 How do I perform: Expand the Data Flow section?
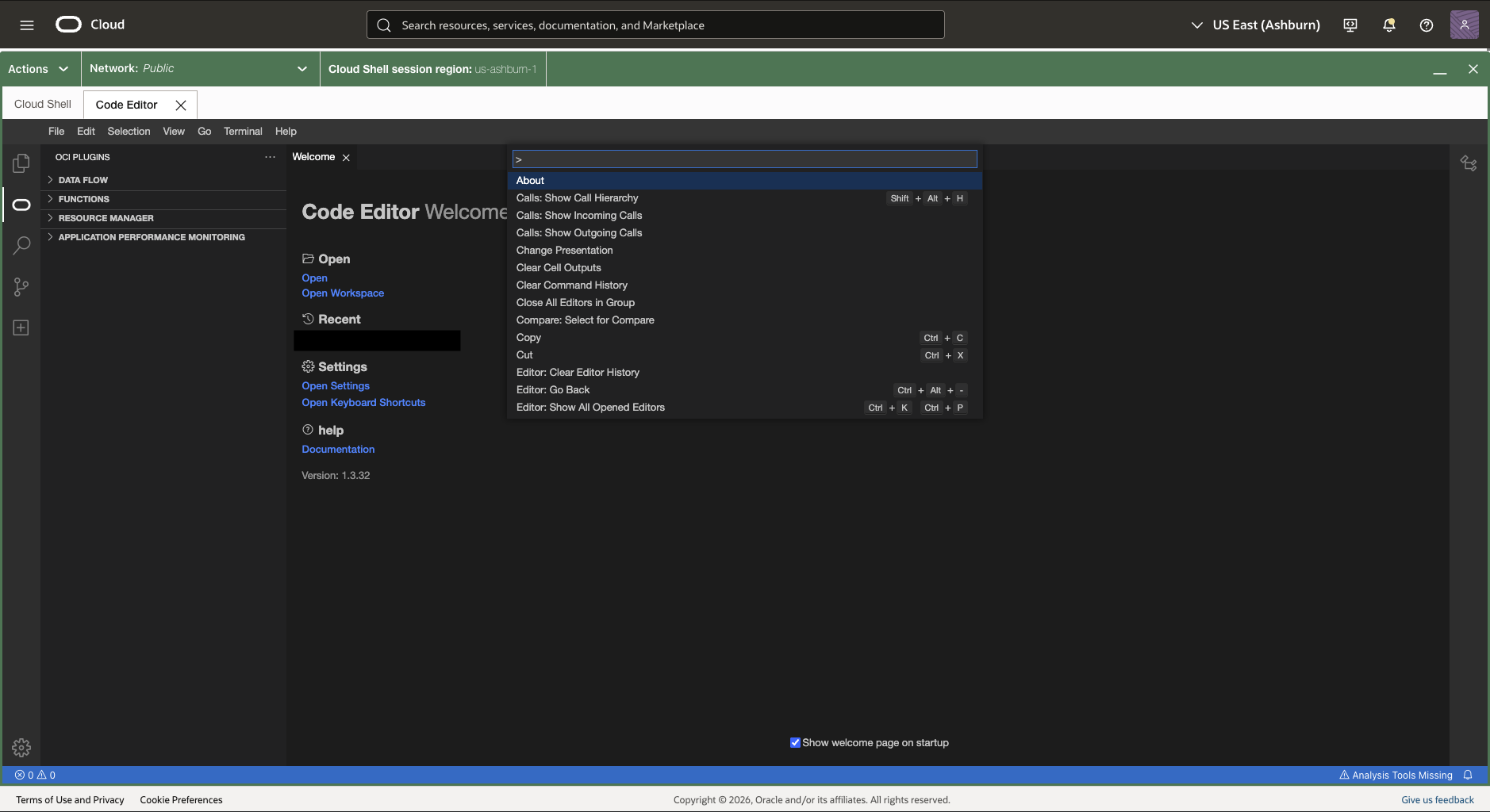coord(163,180)
